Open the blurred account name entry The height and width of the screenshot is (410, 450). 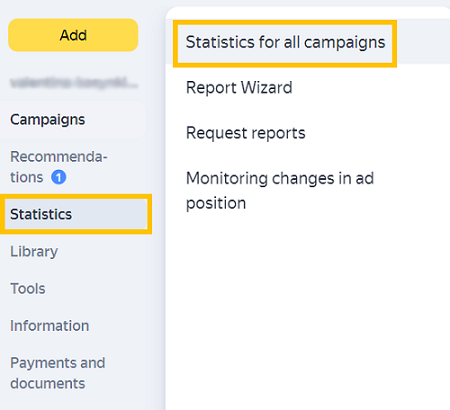(x=74, y=83)
